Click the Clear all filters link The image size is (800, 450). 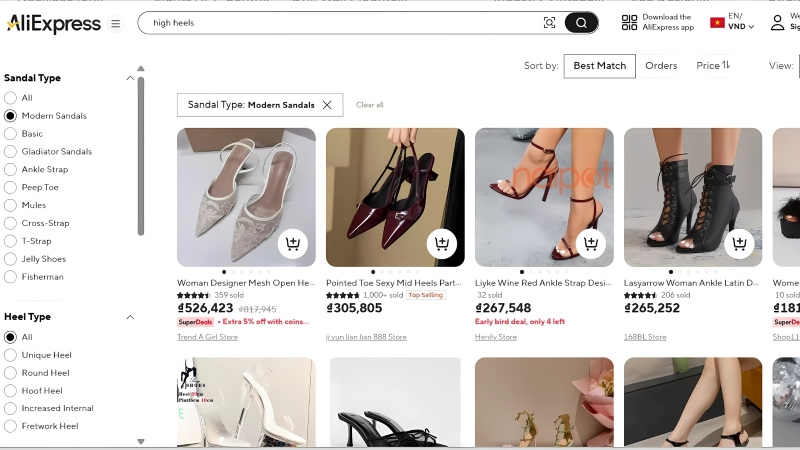tap(369, 105)
